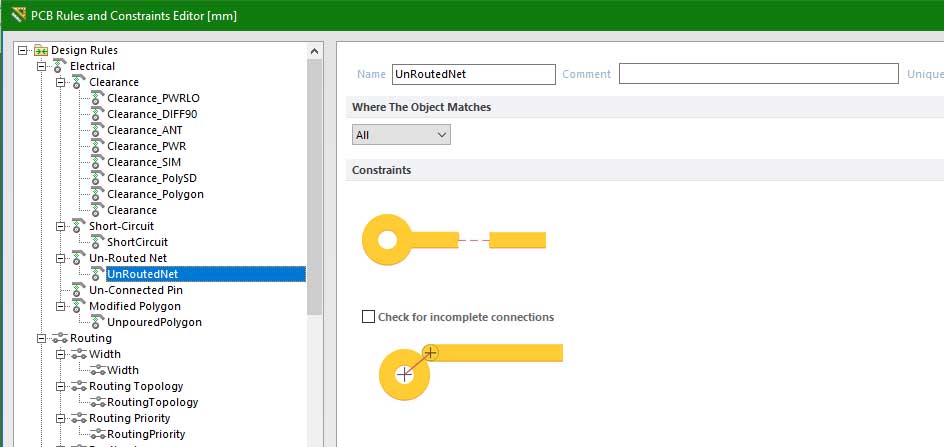The image size is (944, 447).
Task: Enable Check for incomplete connections checkbox
Action: pyautogui.click(x=369, y=317)
